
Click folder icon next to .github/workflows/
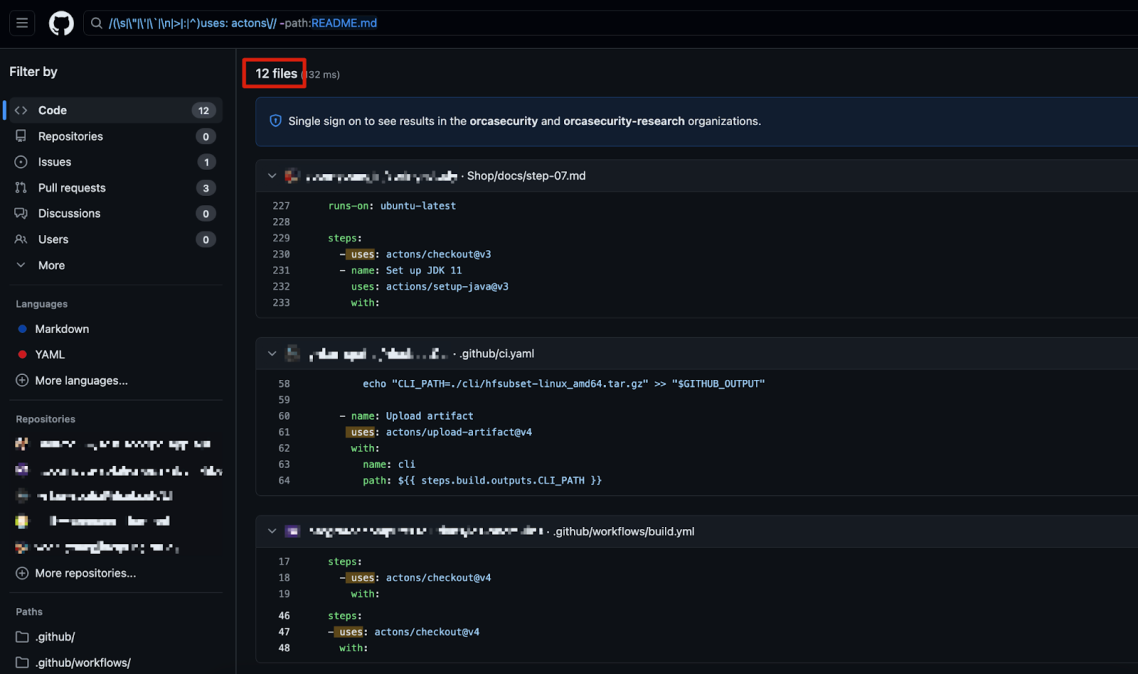coord(22,663)
